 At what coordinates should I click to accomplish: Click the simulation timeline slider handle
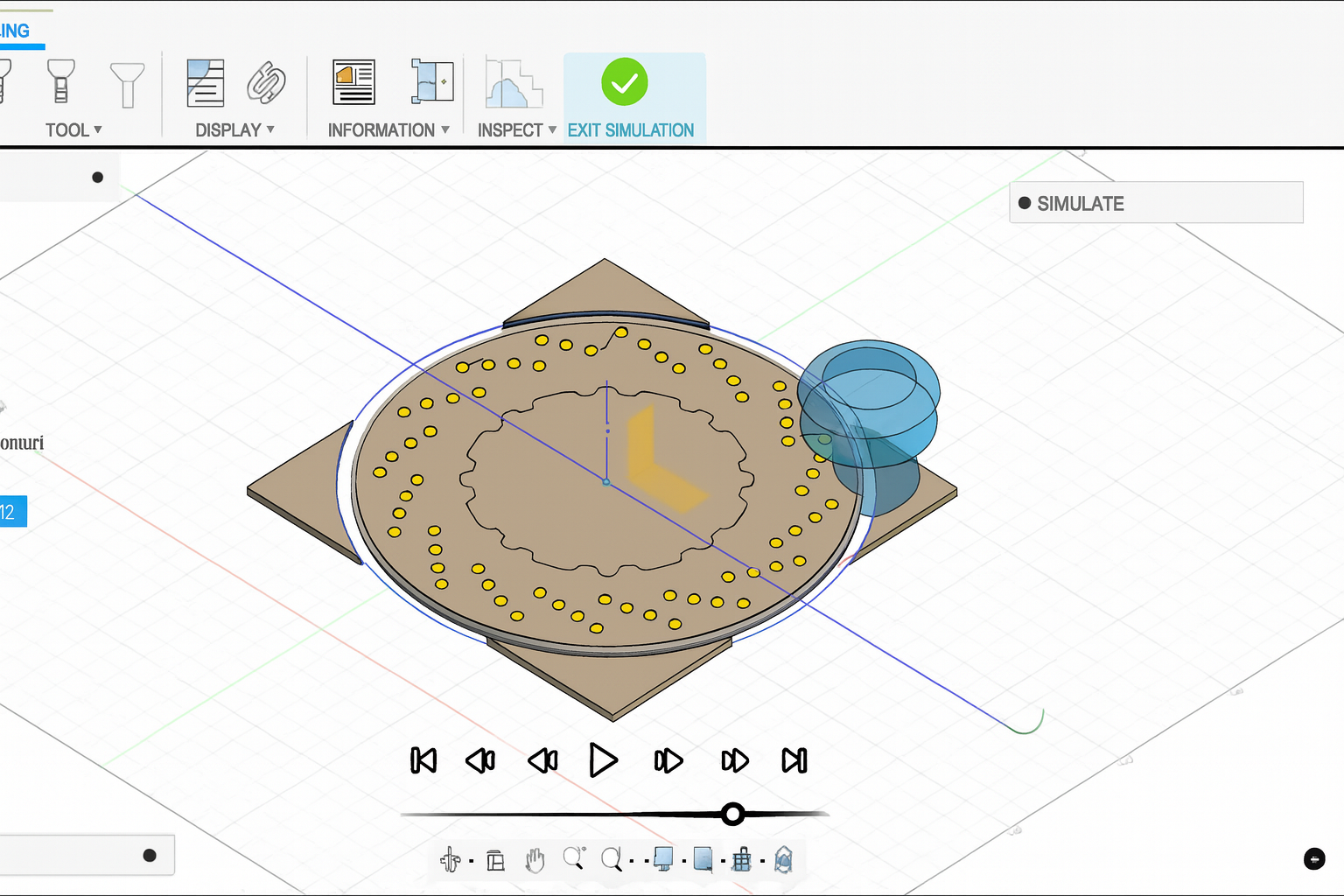coord(733,815)
